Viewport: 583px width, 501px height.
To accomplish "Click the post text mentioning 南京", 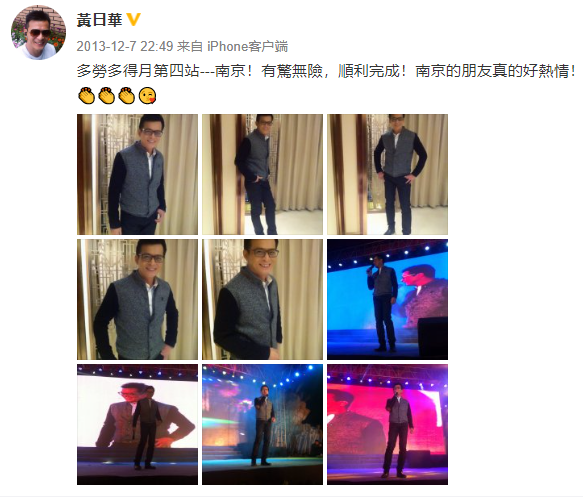I will click(x=327, y=71).
